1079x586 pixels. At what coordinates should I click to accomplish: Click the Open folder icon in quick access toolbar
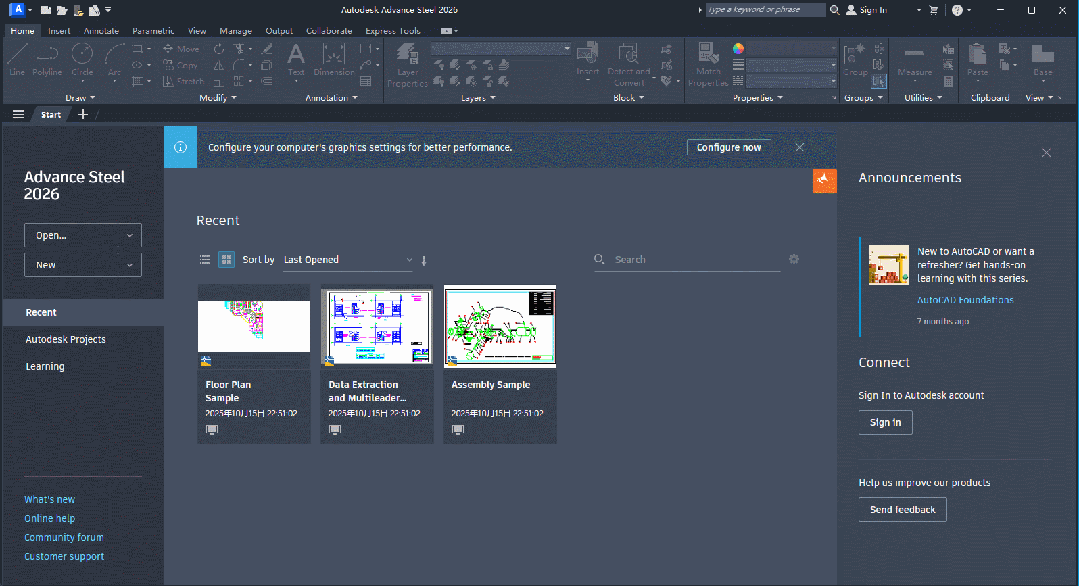click(x=62, y=10)
